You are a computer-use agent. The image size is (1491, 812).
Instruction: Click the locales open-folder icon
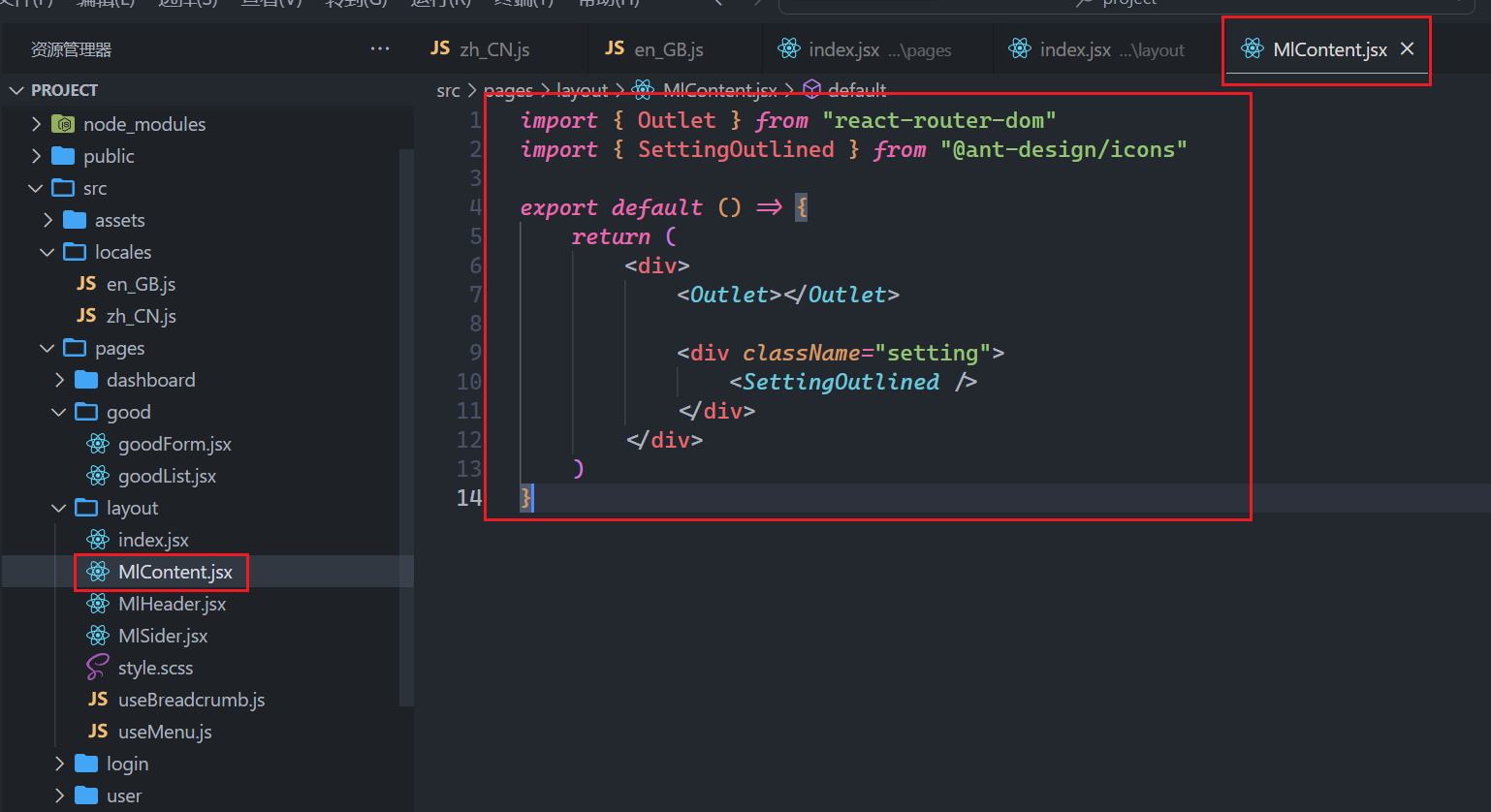(x=75, y=252)
